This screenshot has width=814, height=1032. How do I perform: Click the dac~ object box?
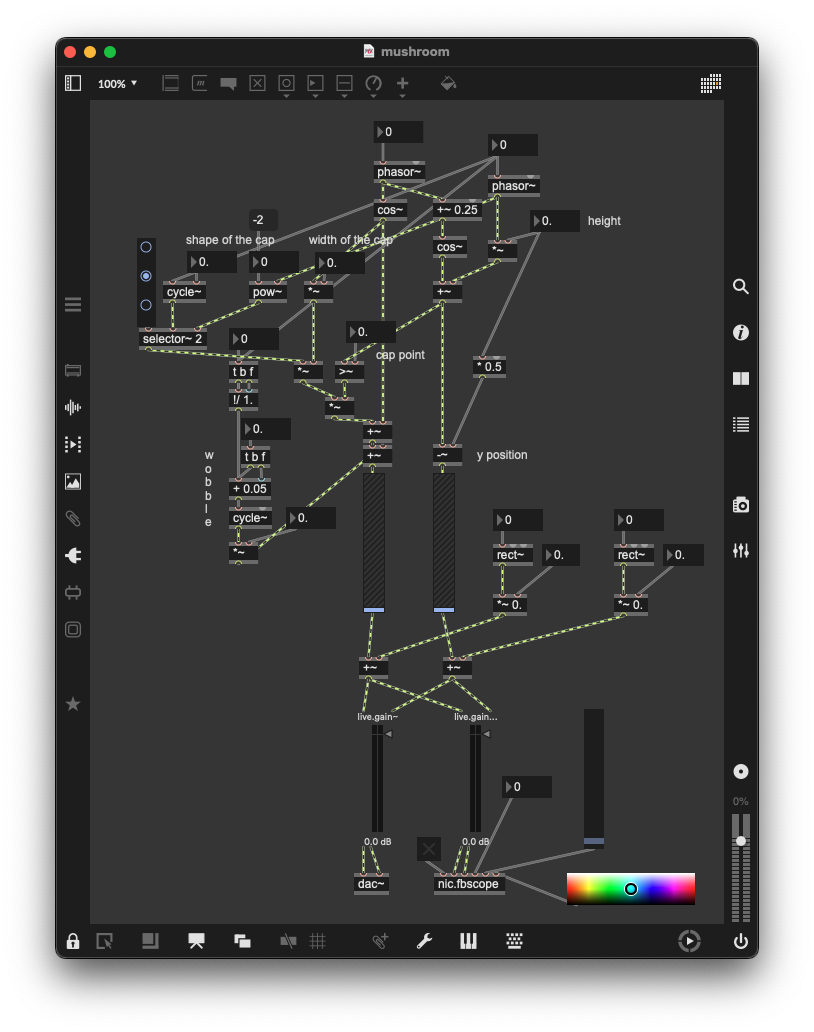pyautogui.click(x=371, y=884)
